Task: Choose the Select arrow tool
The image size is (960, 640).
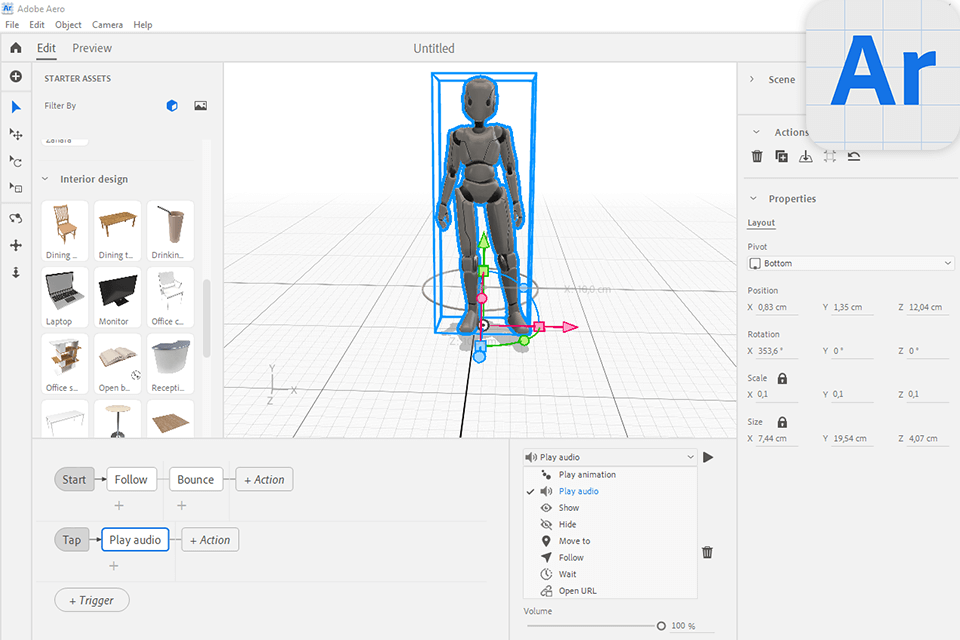Action: tap(16, 107)
